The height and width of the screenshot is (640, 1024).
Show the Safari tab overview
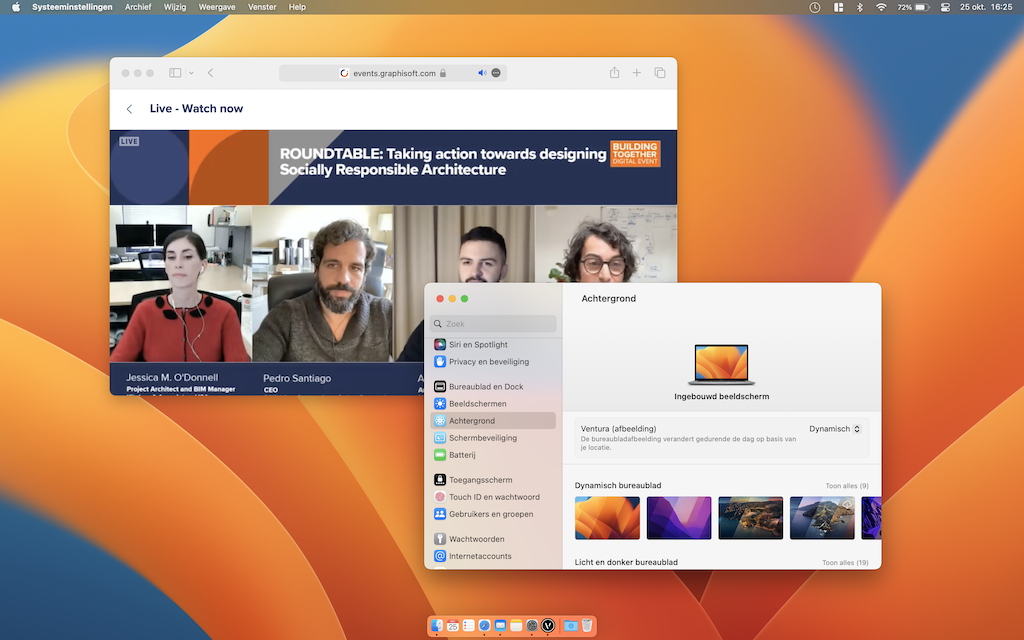tap(660, 73)
